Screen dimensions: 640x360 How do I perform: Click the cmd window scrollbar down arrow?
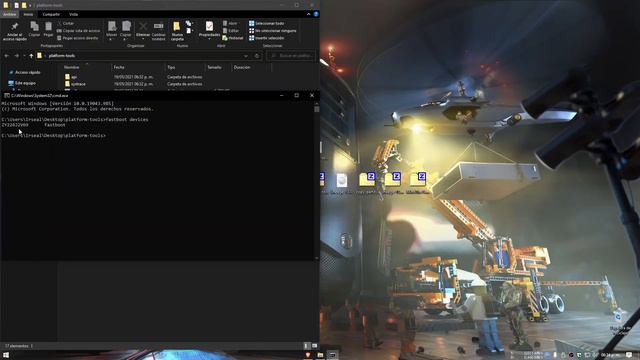(316, 258)
